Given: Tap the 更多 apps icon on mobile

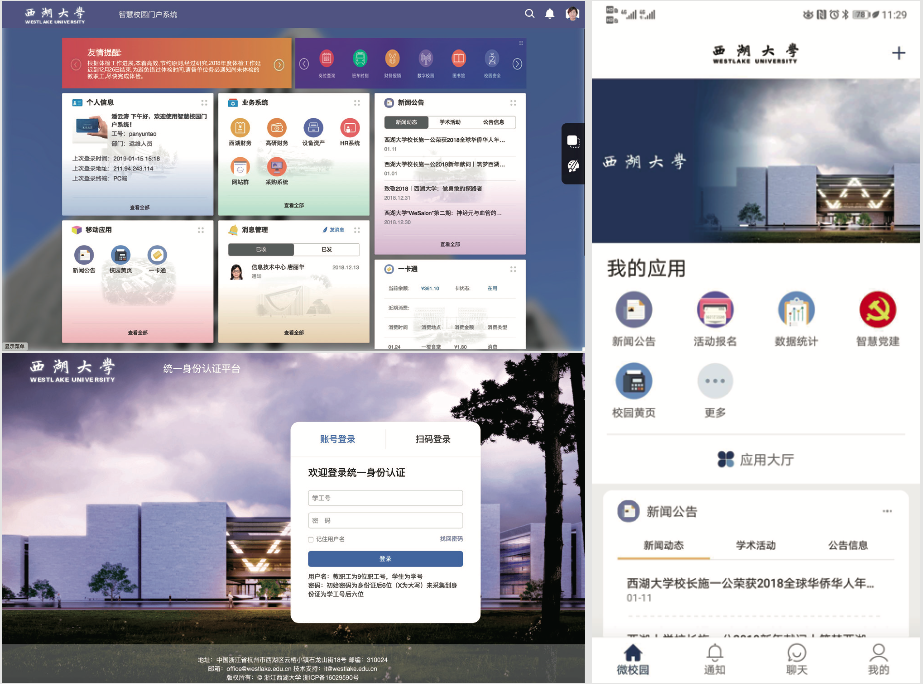Looking at the screenshot, I should click(715, 381).
